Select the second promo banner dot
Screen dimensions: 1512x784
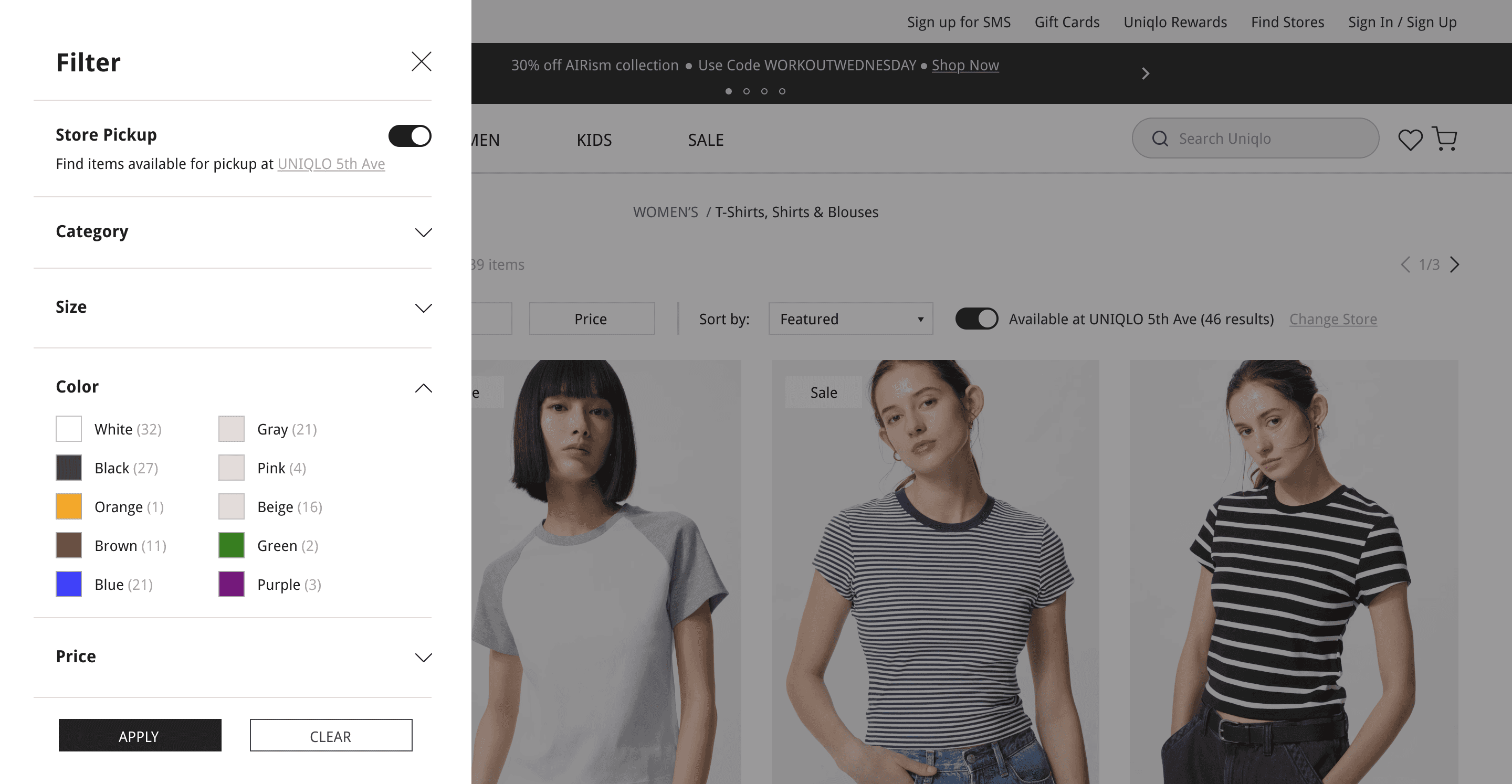(746, 91)
